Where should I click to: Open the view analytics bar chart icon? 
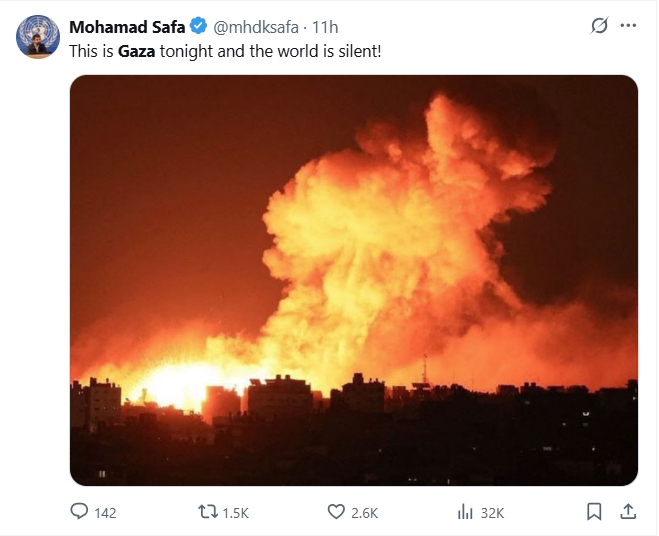[x=464, y=512]
